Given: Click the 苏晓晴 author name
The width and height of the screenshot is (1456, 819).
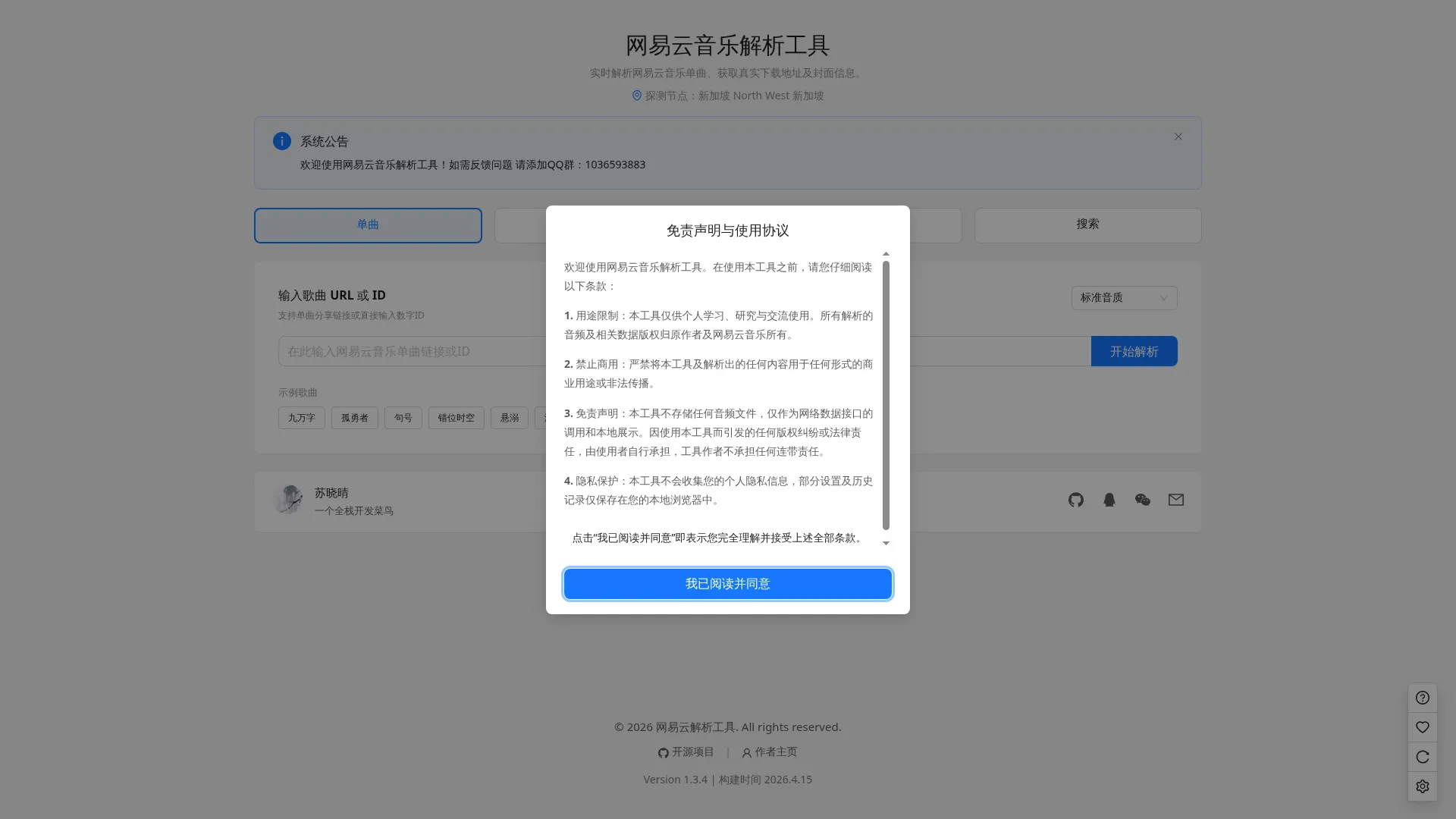Looking at the screenshot, I should coord(331,493).
